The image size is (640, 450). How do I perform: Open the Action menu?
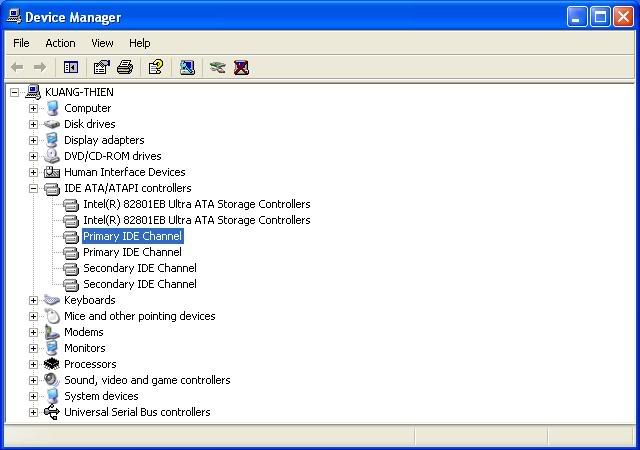click(x=60, y=43)
